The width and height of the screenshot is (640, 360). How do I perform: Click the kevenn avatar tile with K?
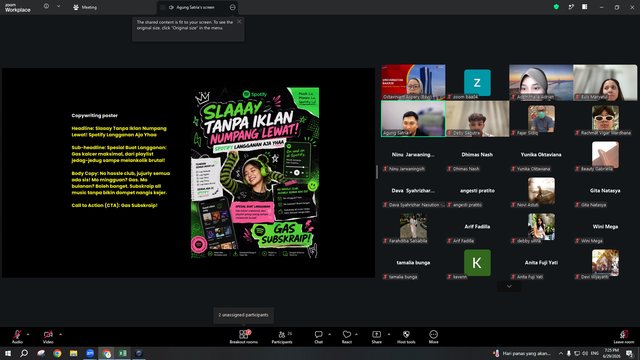pos(477,263)
